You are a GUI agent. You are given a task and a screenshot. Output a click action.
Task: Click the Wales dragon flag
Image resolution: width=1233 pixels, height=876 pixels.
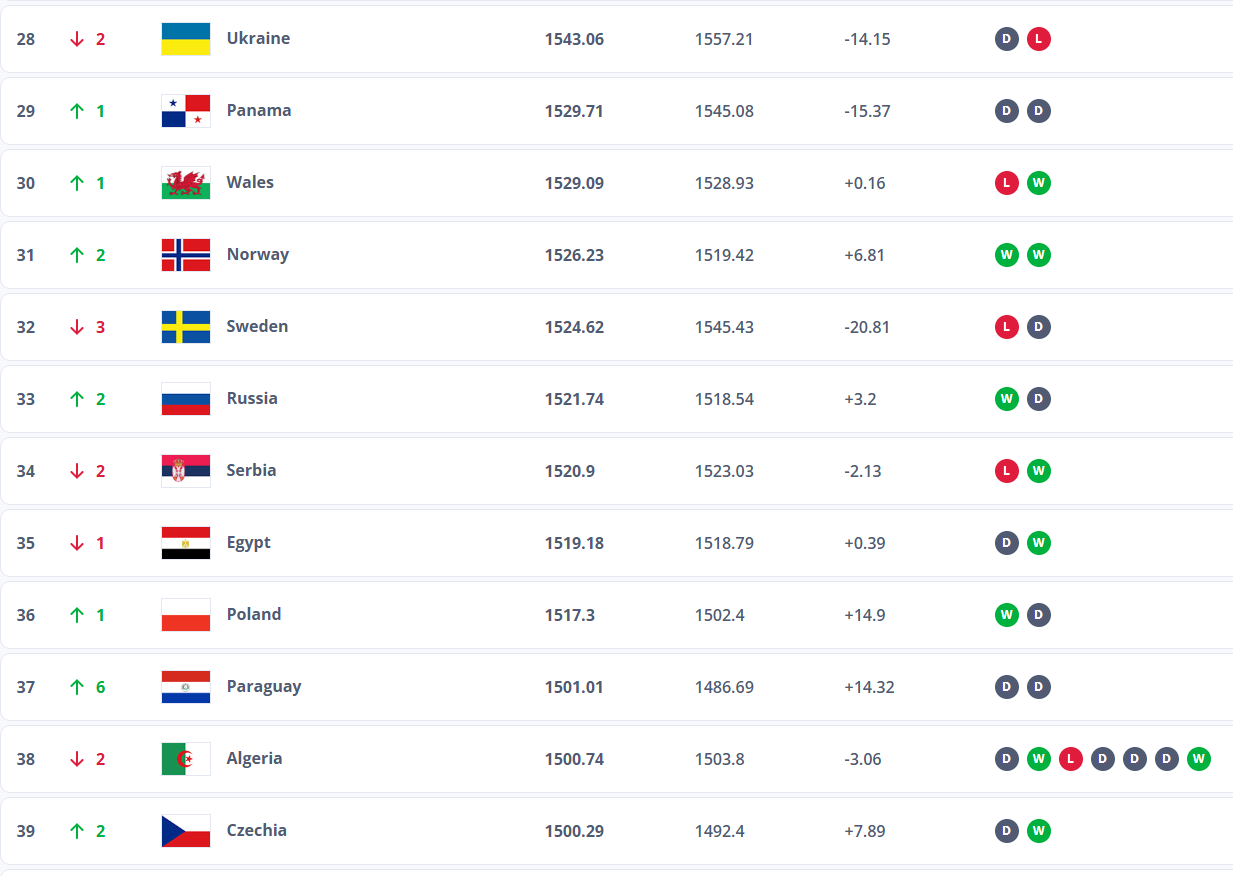tap(186, 183)
